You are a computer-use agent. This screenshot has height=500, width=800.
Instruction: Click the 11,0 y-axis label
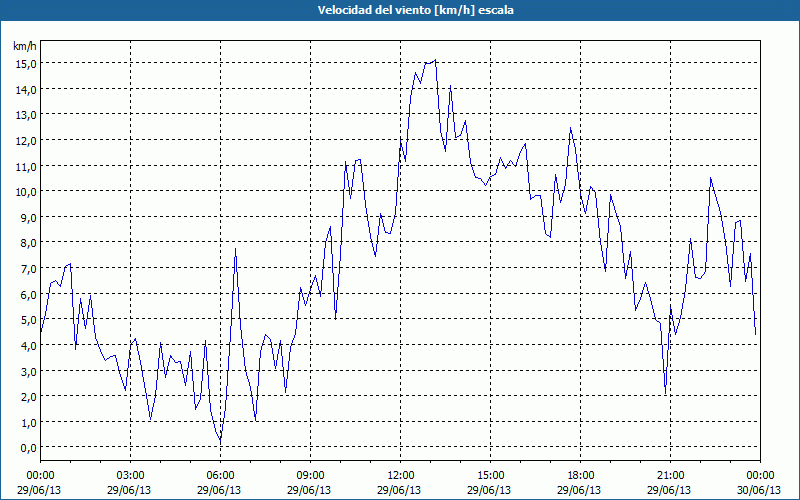pos(26,167)
